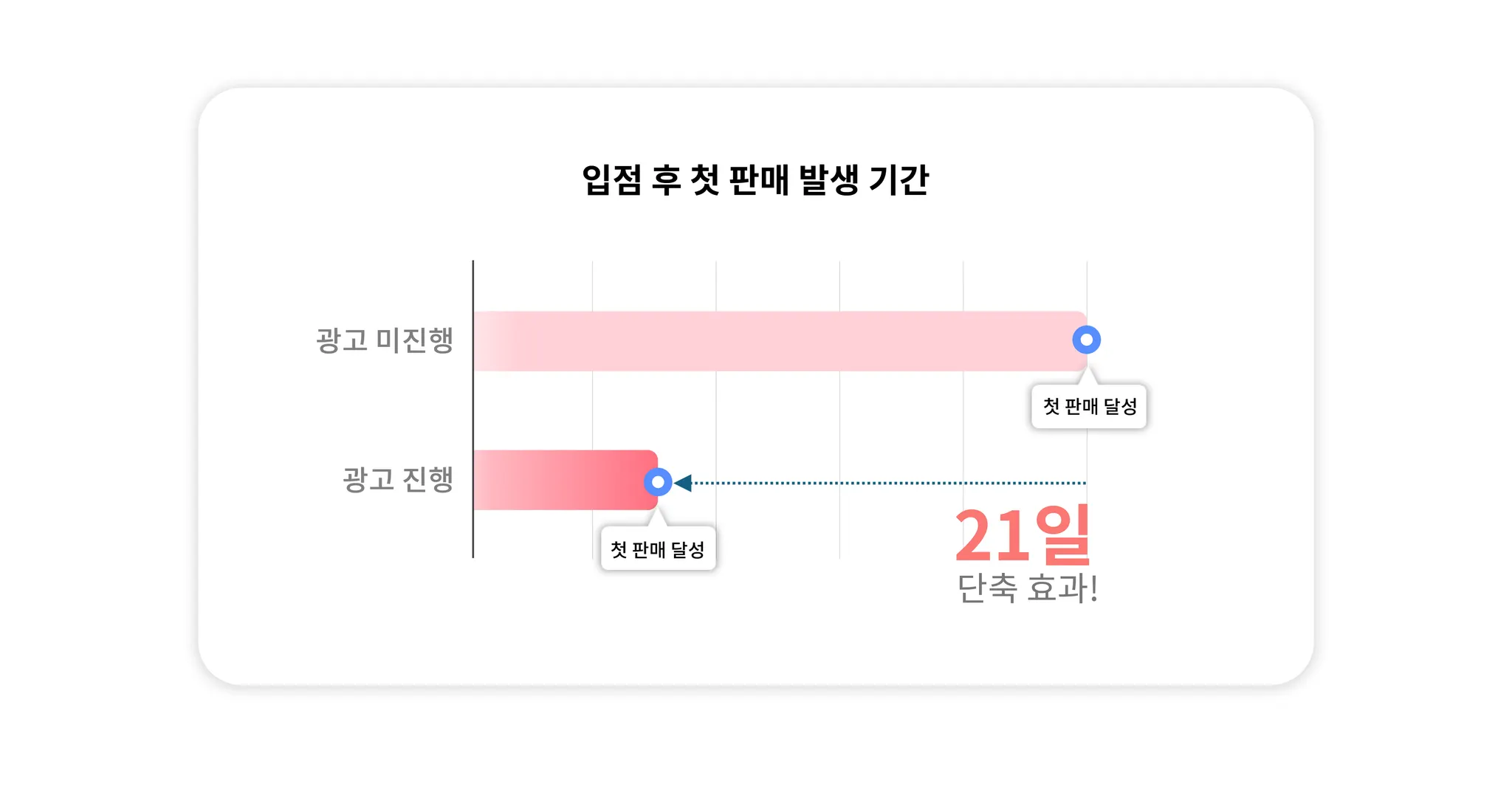
Task: Click the blue marker on 광고 진행 bar
Action: pos(658,482)
